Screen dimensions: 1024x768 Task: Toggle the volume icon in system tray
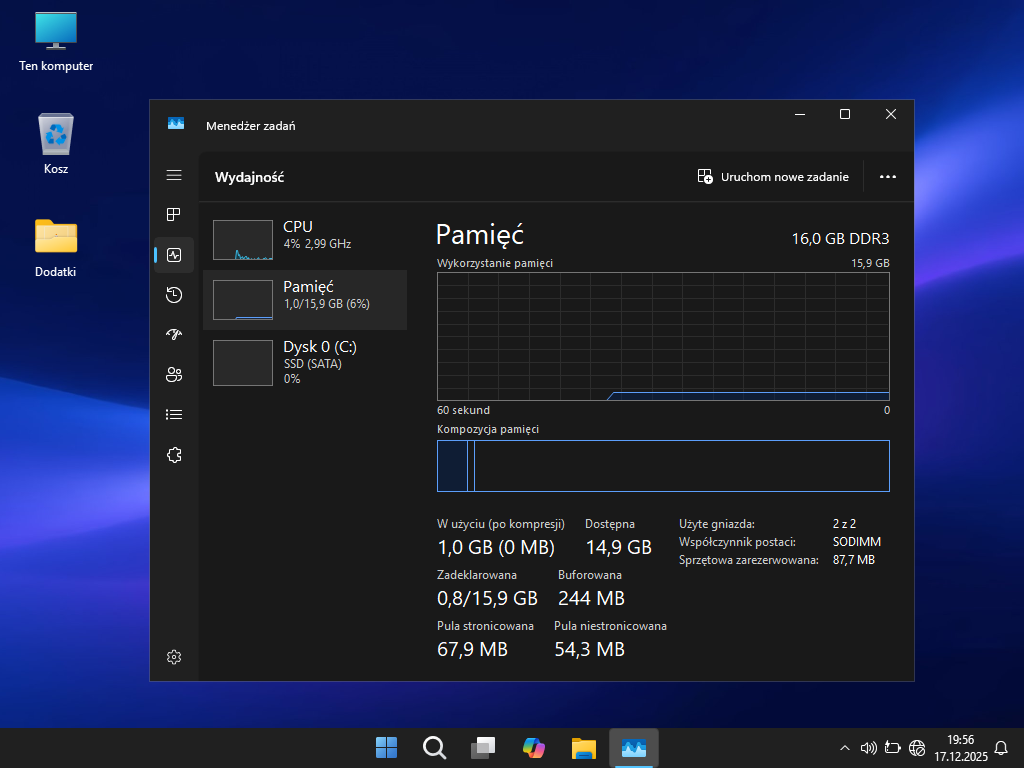868,748
